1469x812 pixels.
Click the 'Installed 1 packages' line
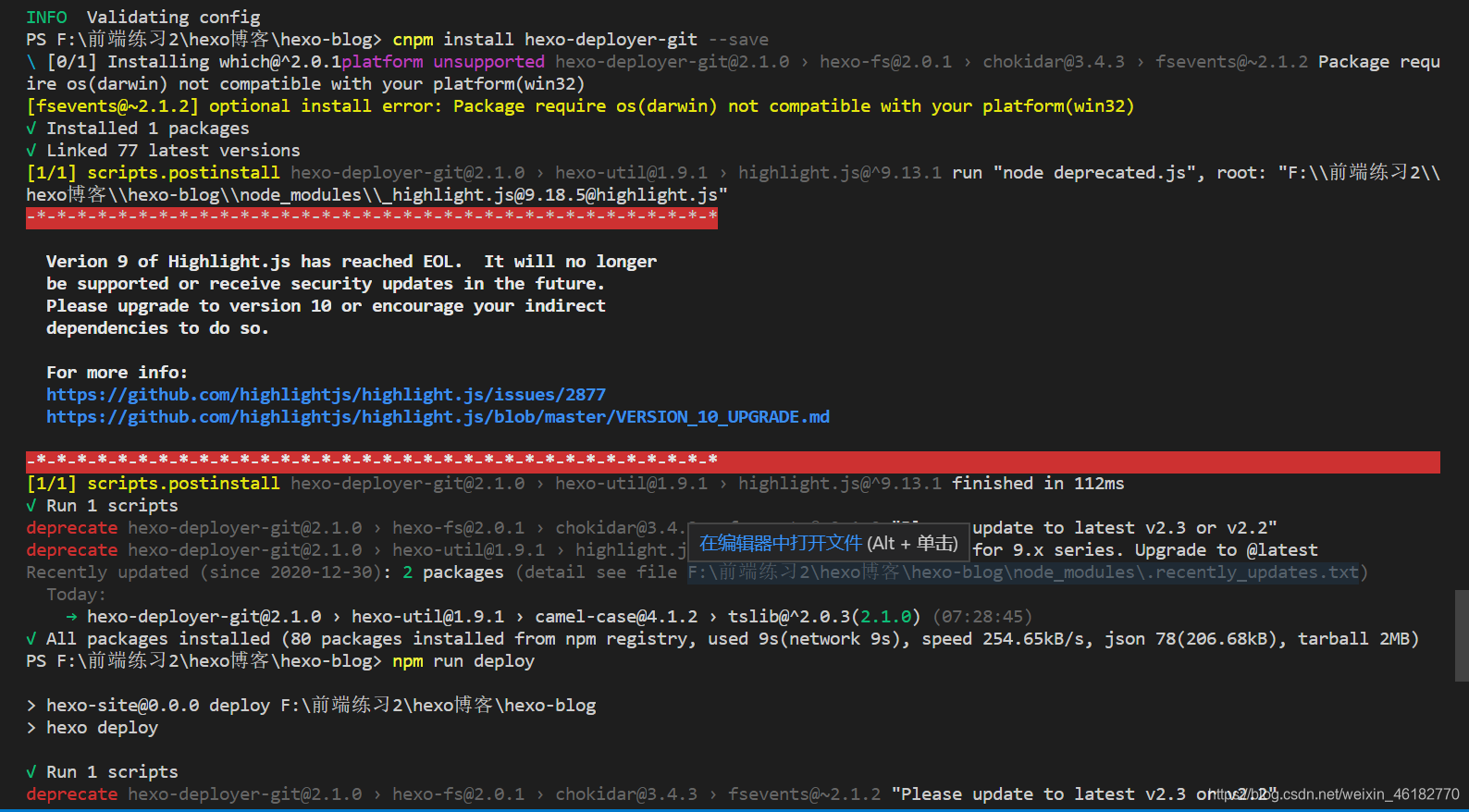click(138, 129)
